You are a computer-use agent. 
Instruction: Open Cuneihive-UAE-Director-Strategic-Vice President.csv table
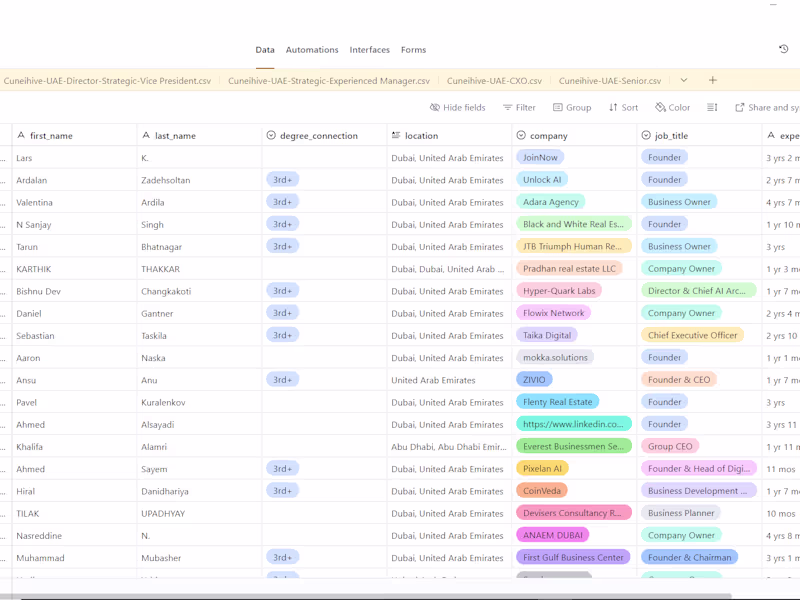pos(107,81)
